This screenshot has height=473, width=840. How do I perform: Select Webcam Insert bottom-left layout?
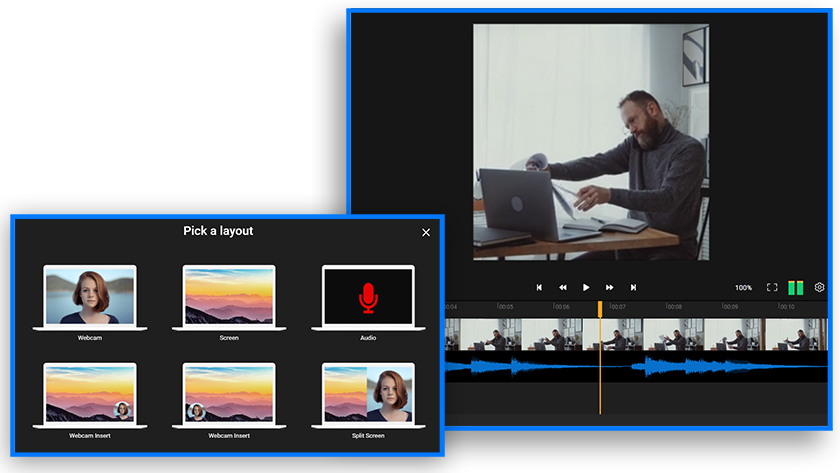[229, 401]
